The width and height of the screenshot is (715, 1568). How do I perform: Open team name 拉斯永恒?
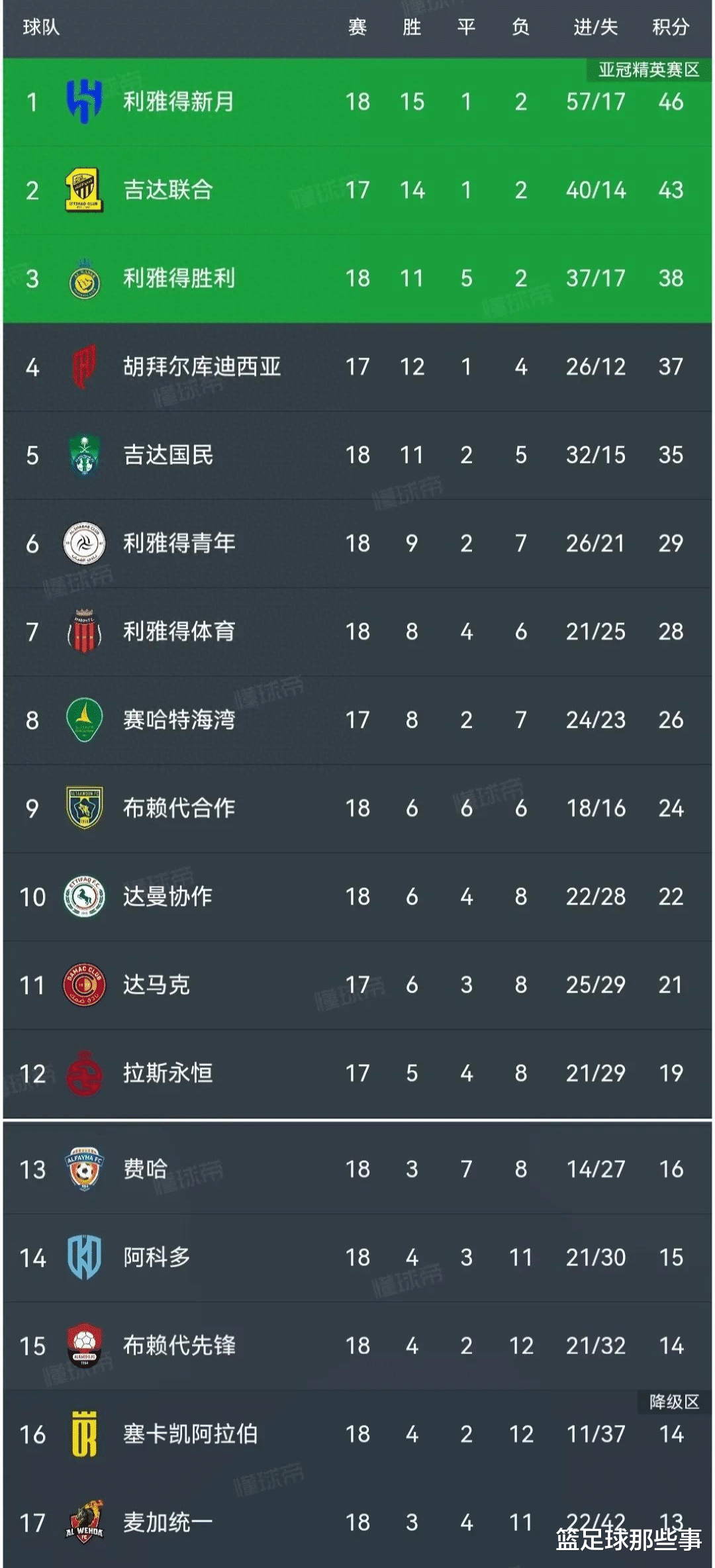(x=167, y=1073)
